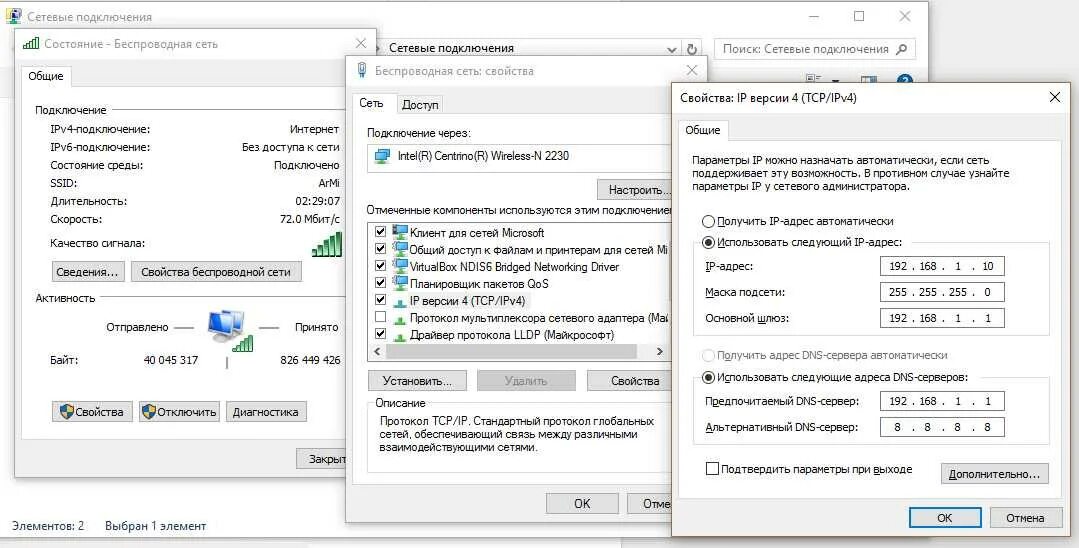This screenshot has height=548, width=1079.
Task: Click Свойства button below component list
Action: [x=630, y=381]
